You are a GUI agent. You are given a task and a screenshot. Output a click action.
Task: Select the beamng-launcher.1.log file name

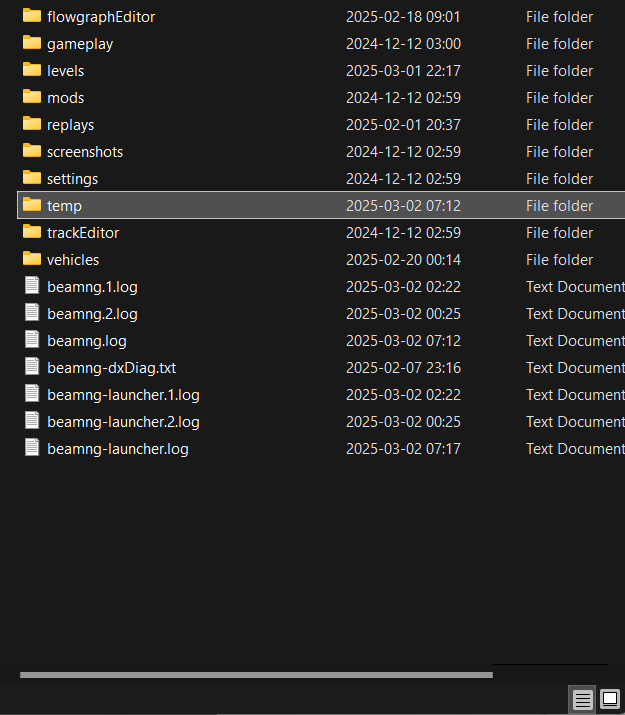(x=124, y=394)
